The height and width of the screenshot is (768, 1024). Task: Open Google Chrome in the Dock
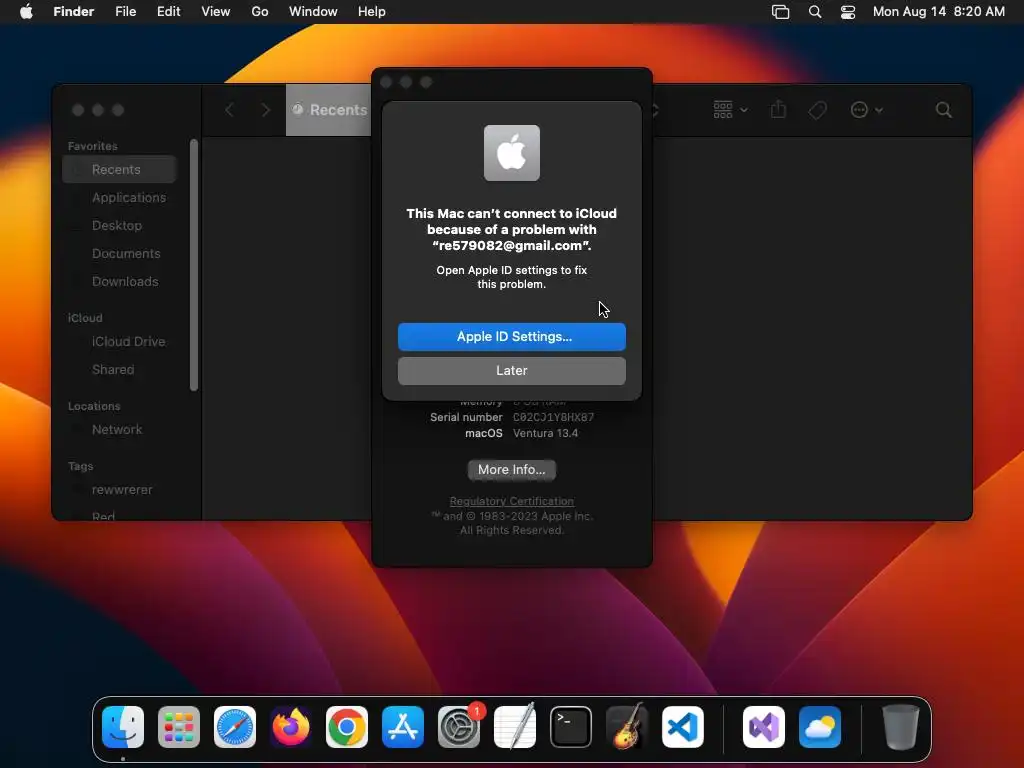coord(347,727)
